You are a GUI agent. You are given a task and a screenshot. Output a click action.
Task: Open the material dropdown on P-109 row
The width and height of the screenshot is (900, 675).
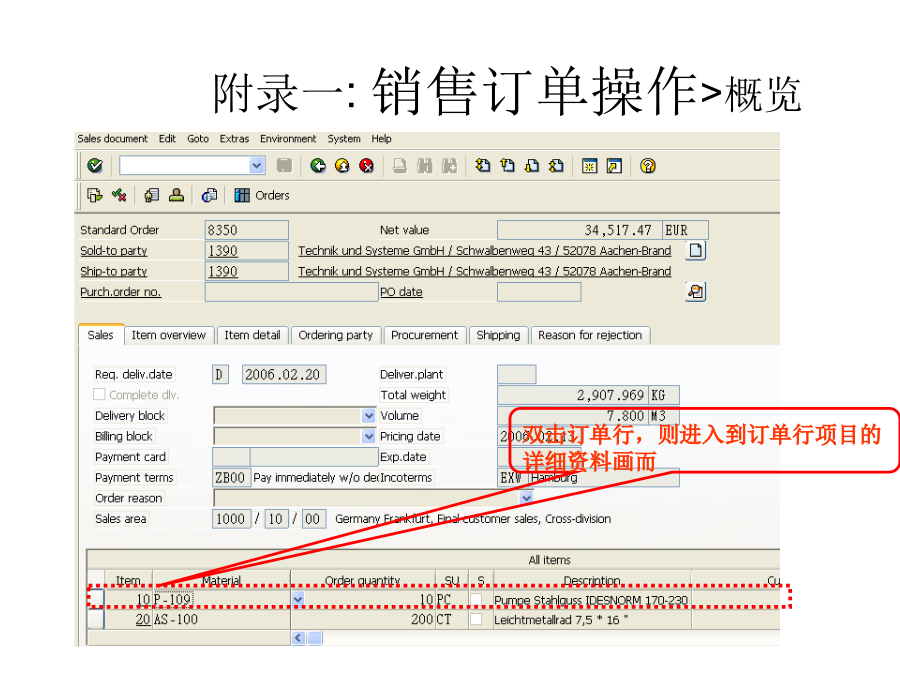tap(298, 600)
